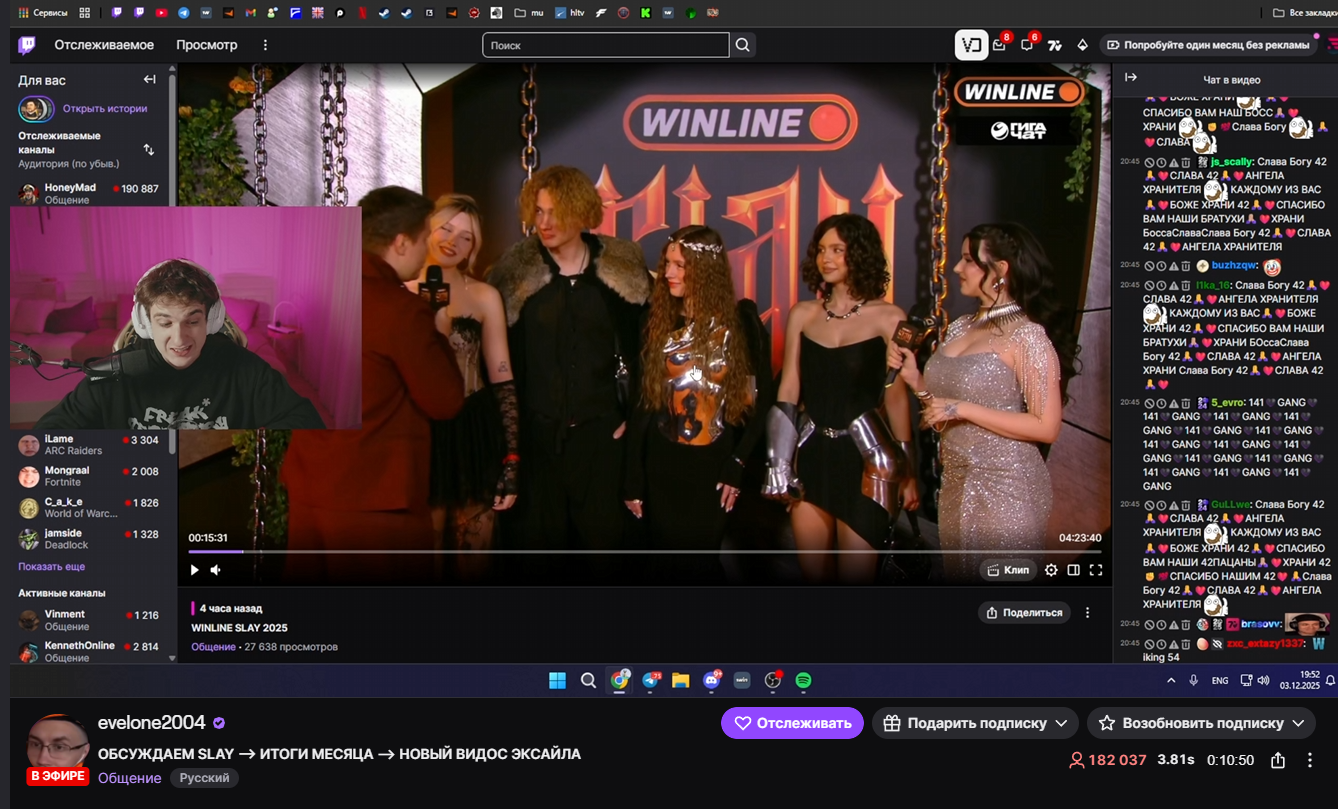This screenshot has width=1338, height=809.
Task: Open File Explorer from the taskbar
Action: pos(681,681)
